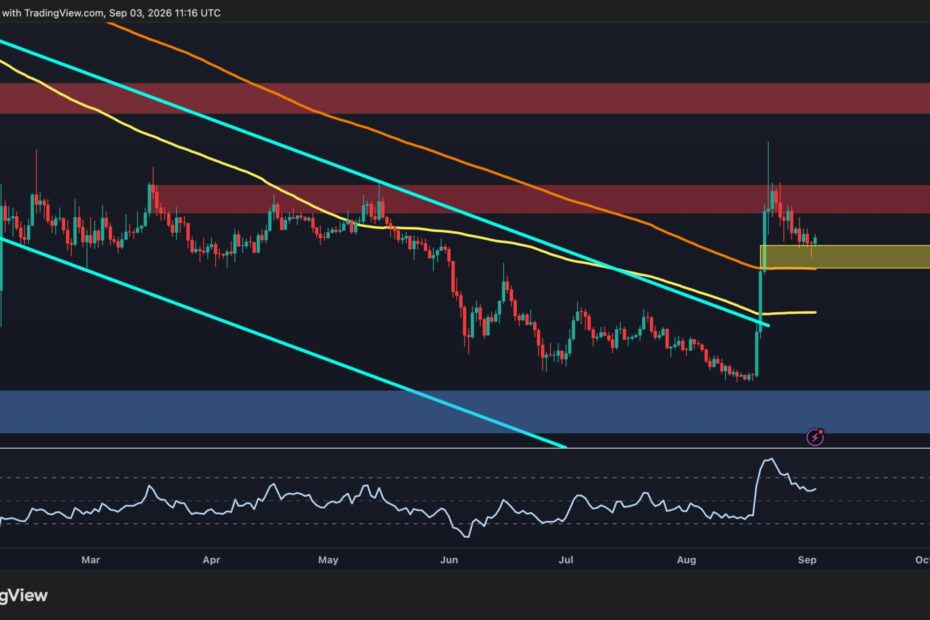Click the topmost red resistance zone
This screenshot has height=620, width=930.
[465, 98]
